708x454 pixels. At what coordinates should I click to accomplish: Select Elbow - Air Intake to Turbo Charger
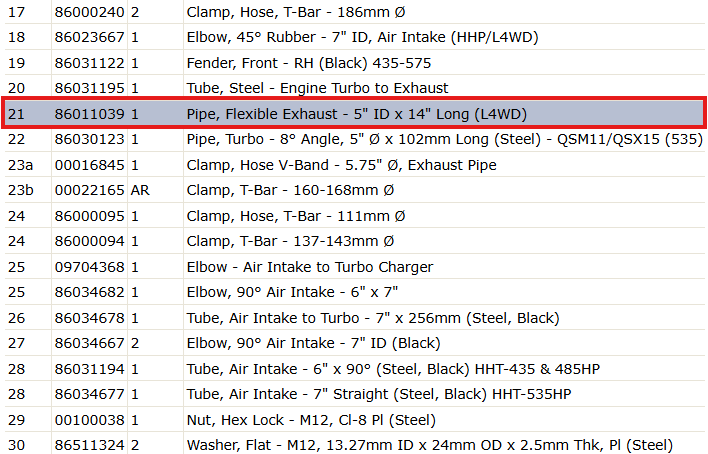click(310, 267)
